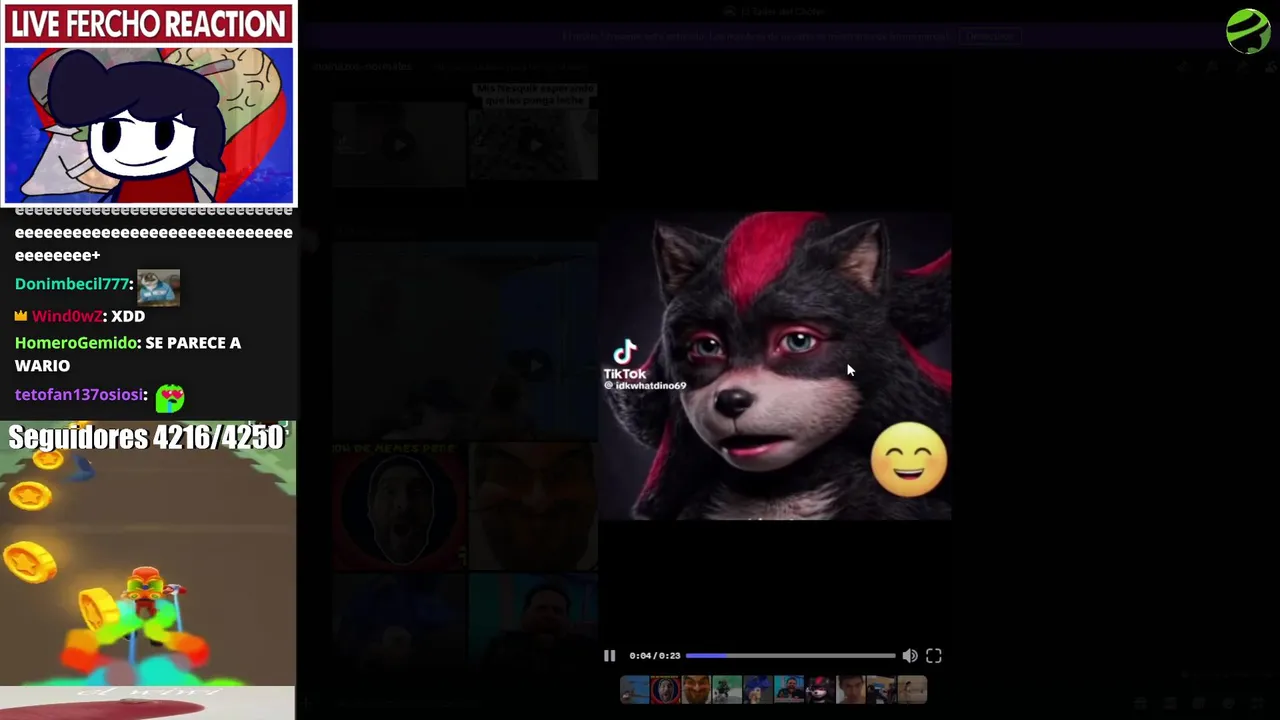
Task: Click the smiling emoji on the video
Action: 909,460
